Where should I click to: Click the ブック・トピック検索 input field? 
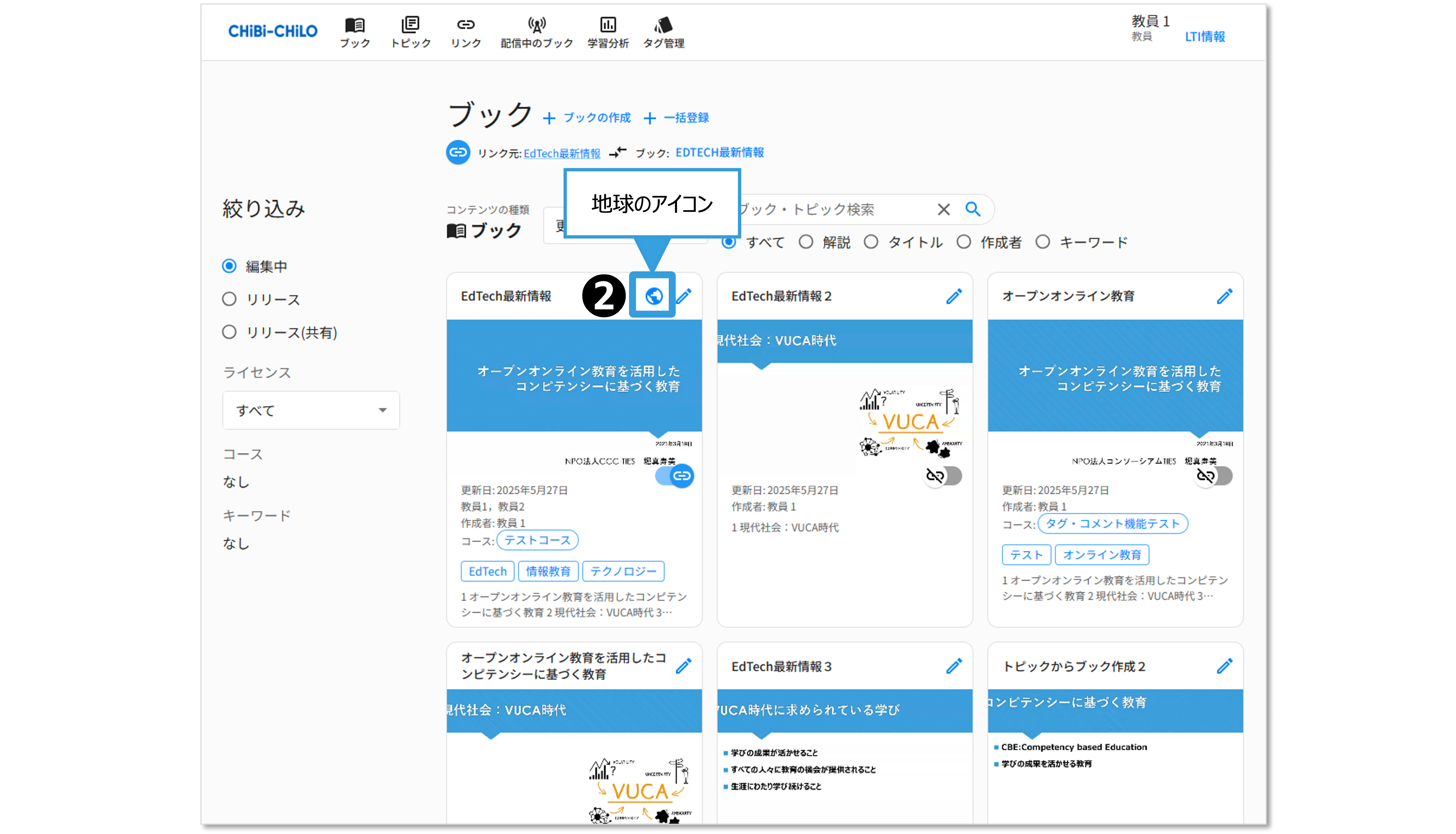[x=830, y=209]
